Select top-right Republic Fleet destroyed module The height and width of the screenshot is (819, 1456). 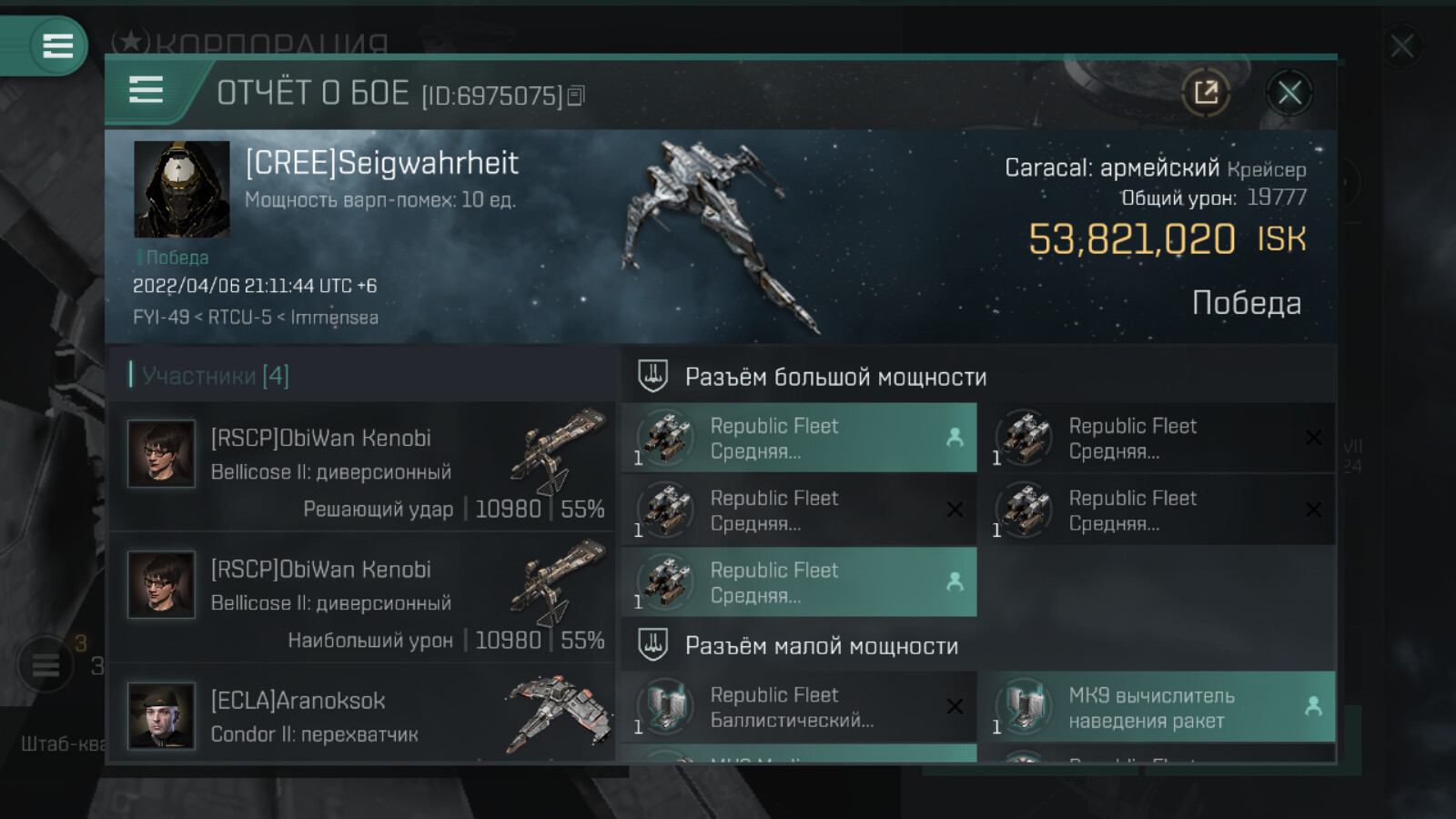1158,438
